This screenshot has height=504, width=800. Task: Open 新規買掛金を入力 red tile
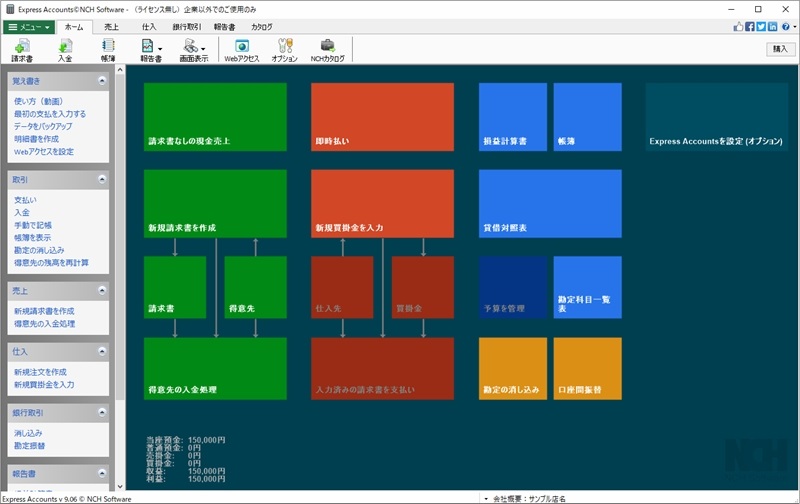(383, 204)
